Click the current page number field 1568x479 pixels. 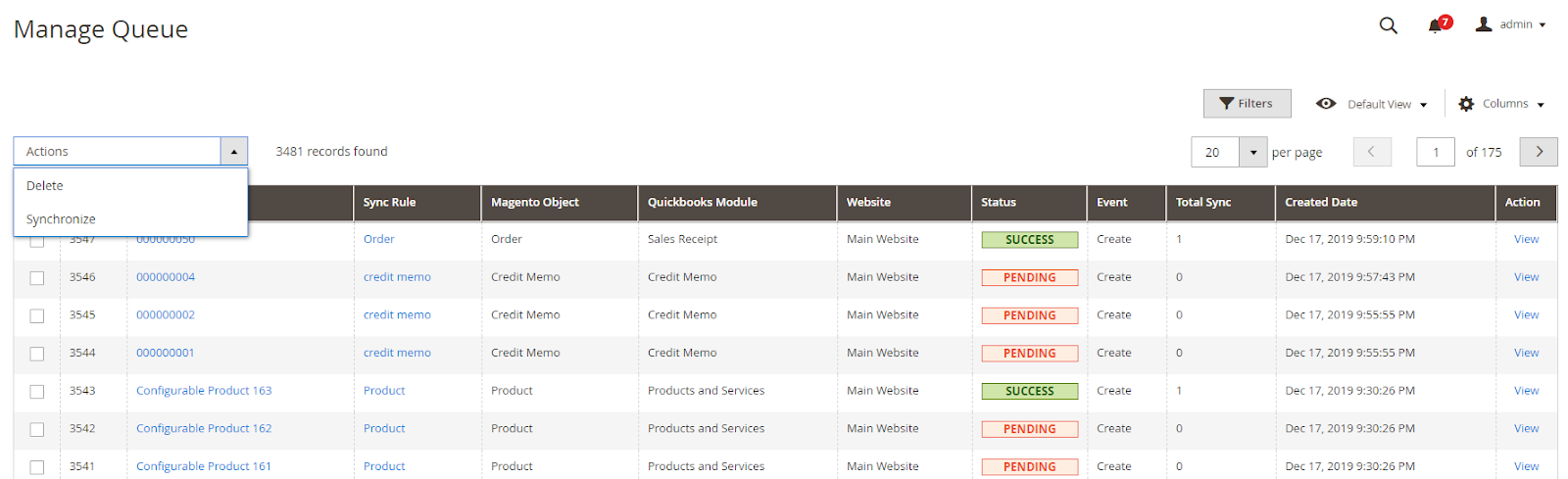1436,153
